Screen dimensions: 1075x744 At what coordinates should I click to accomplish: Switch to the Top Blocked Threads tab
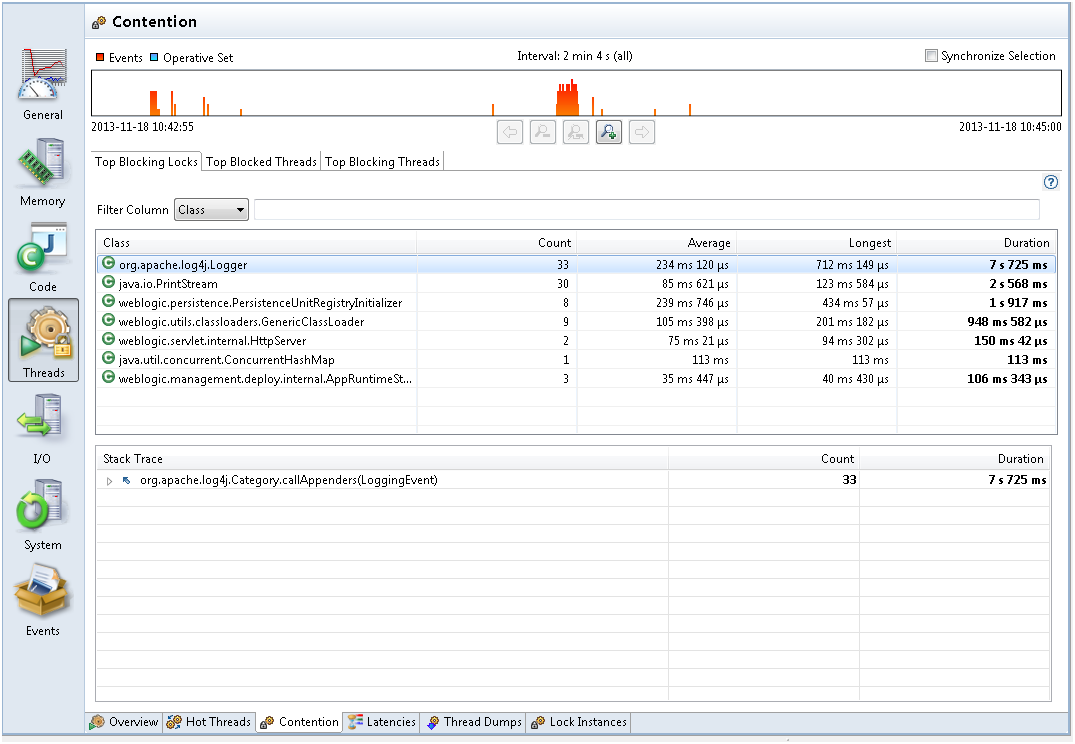click(261, 162)
